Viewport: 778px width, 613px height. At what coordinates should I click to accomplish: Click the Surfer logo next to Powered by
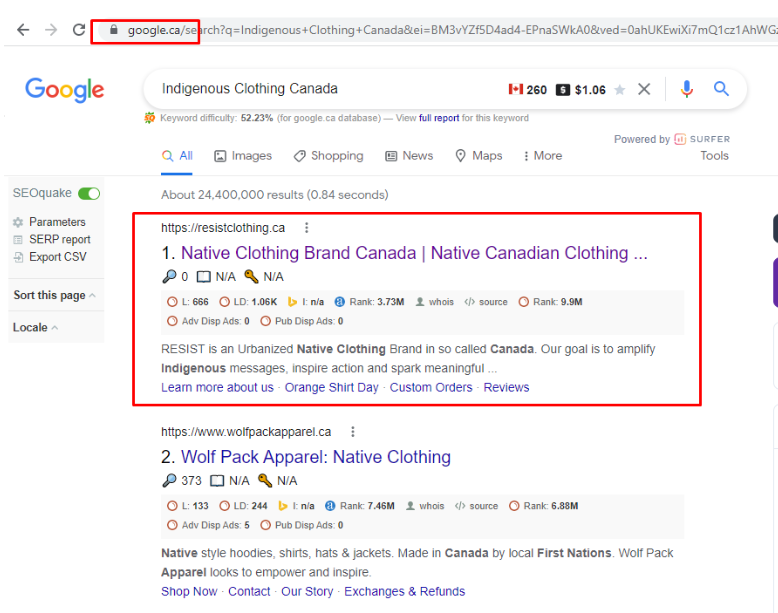pyautogui.click(x=702, y=139)
